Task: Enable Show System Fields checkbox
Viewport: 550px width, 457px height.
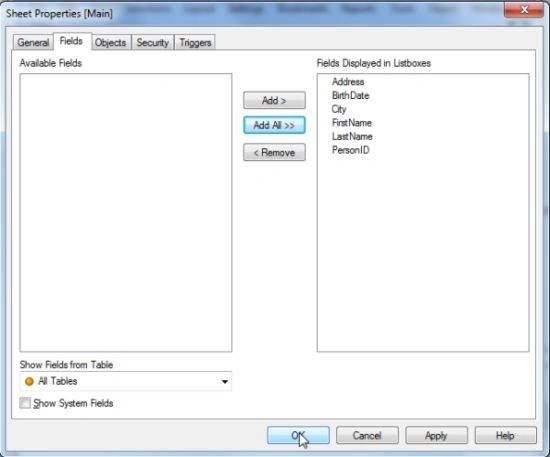Action: [25, 403]
